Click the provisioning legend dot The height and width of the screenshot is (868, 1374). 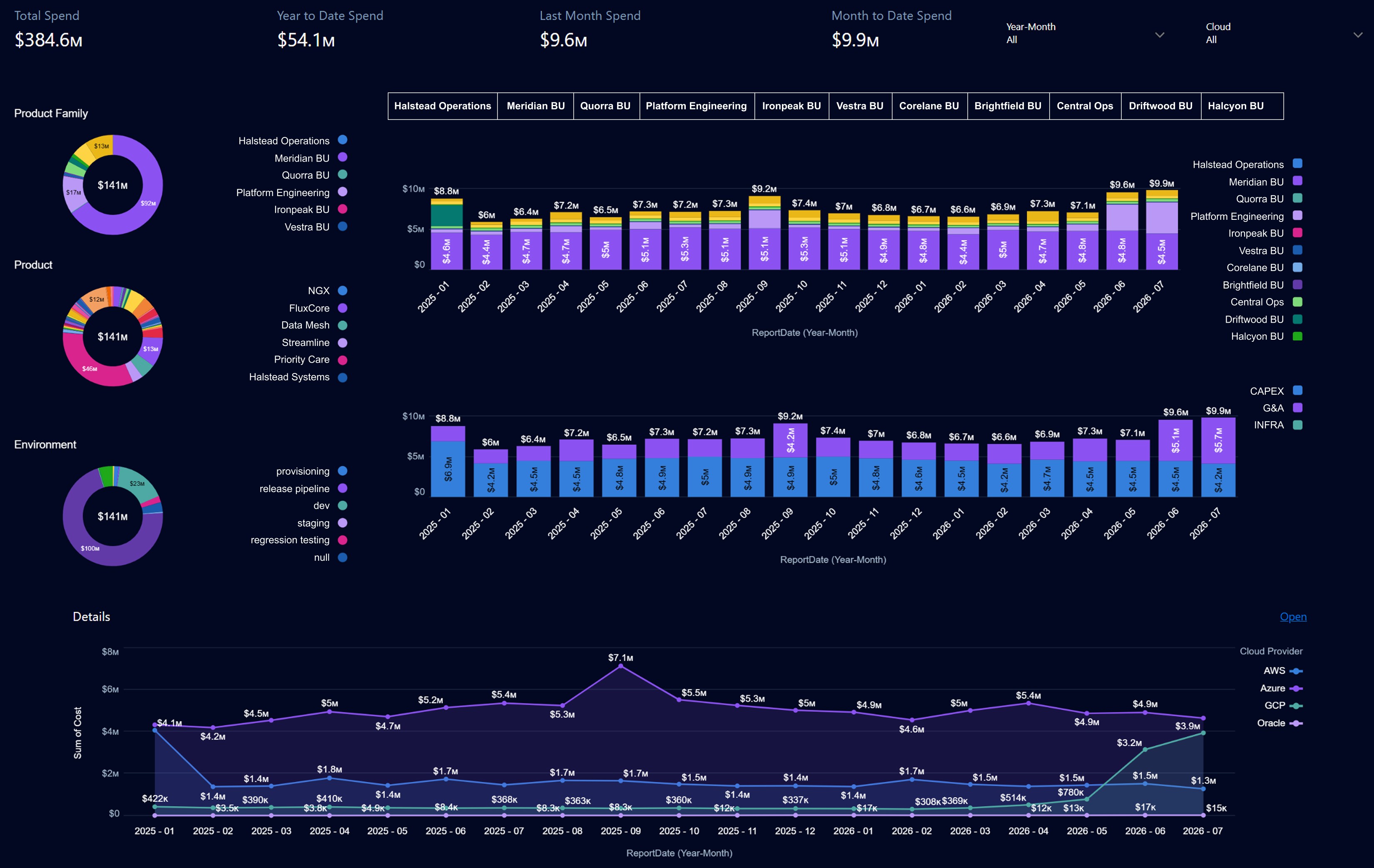click(x=342, y=471)
